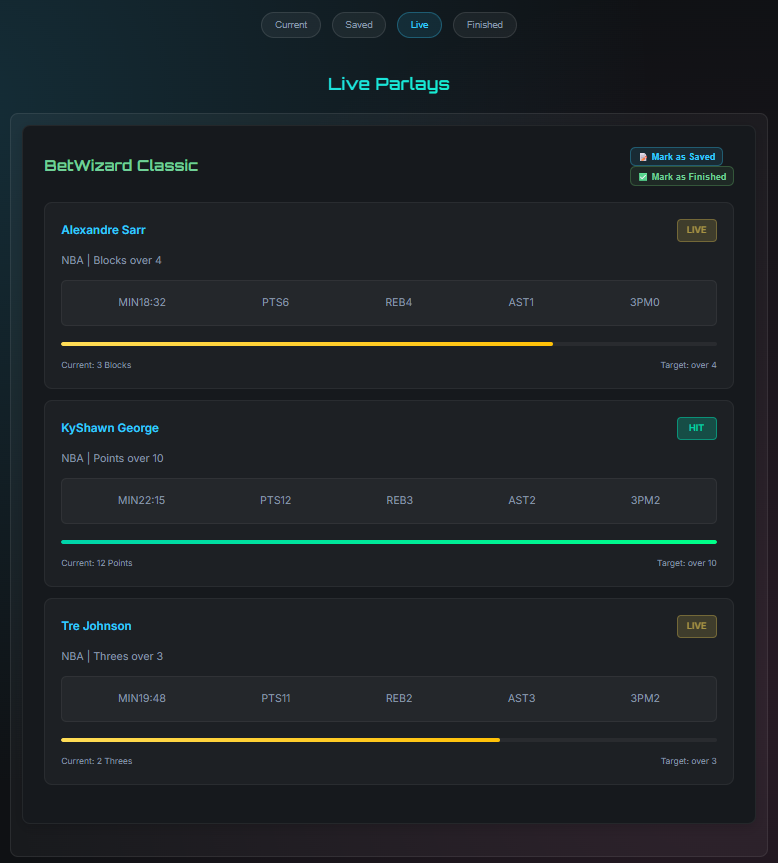
Task: Click the MIN22:15 stat for KyShawn George
Action: (x=143, y=500)
